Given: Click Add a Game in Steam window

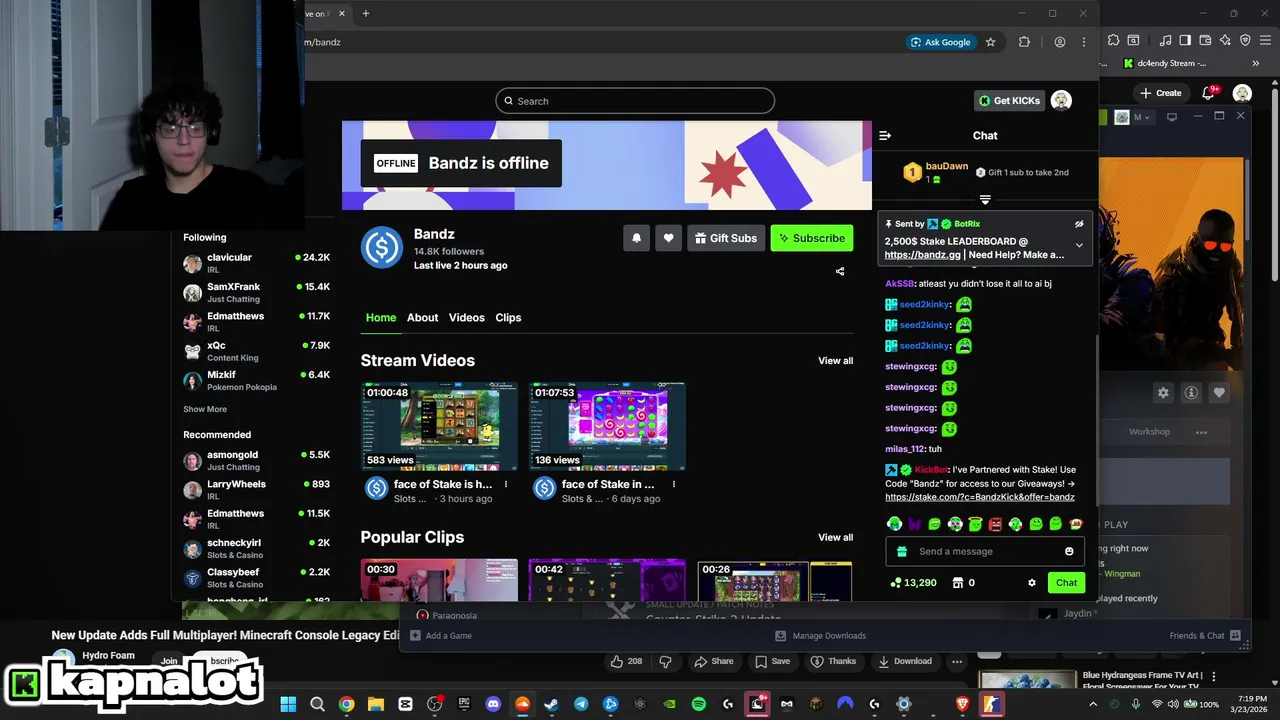Looking at the screenshot, I should (x=441, y=636).
